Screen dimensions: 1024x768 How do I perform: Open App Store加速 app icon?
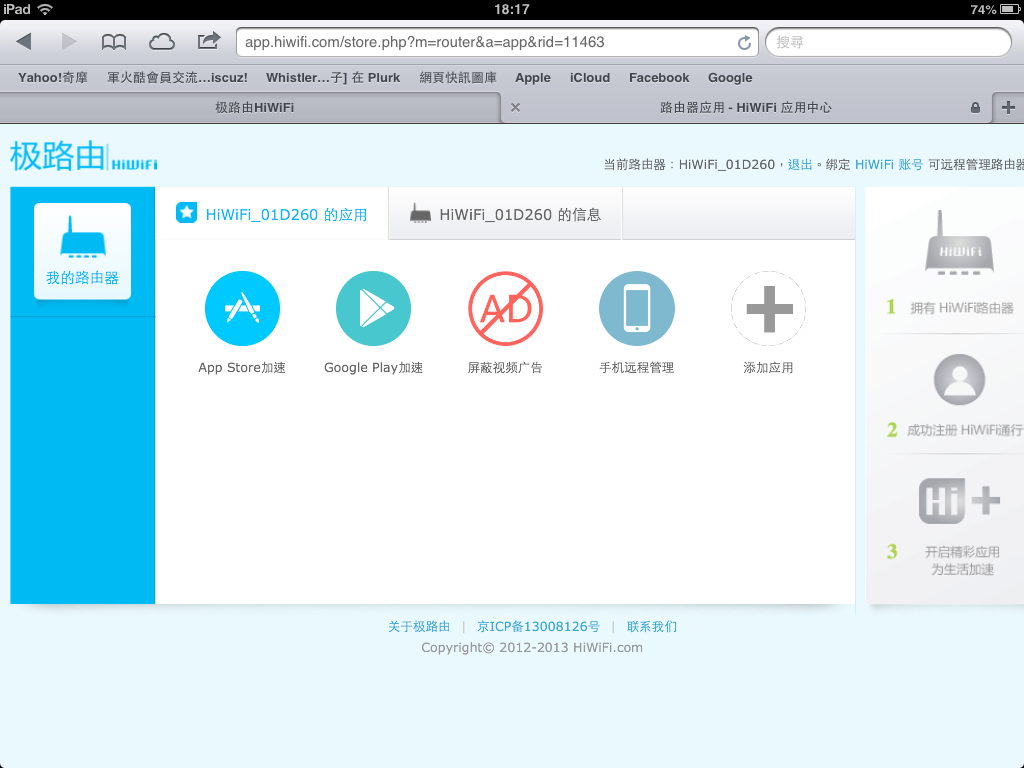click(242, 308)
